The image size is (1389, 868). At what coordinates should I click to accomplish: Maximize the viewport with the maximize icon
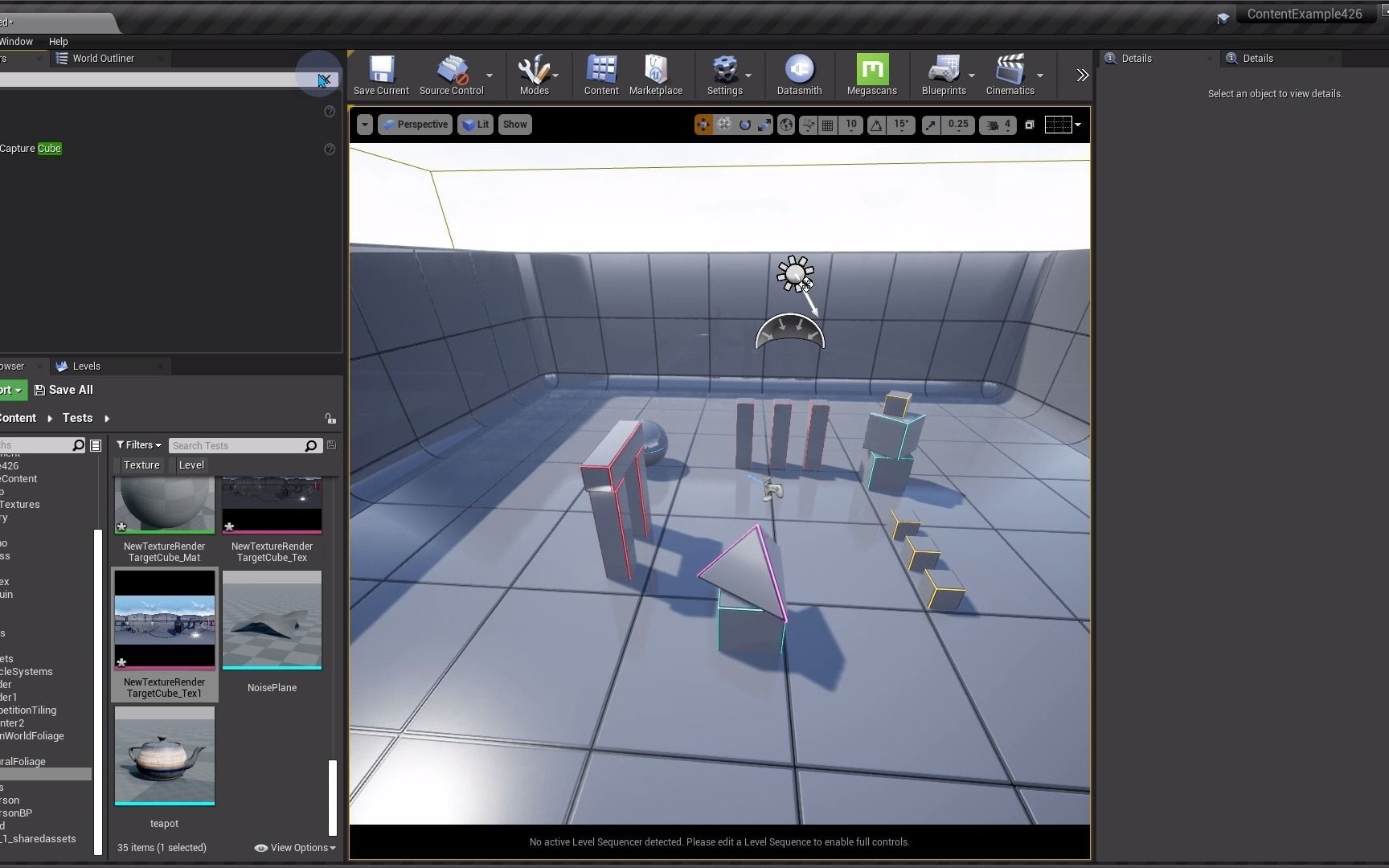tap(1030, 125)
